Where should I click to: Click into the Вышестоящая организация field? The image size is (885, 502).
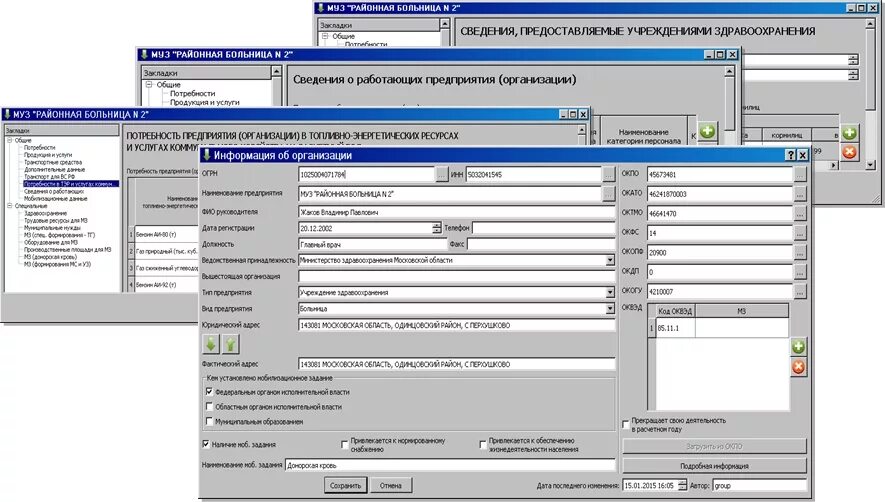coord(456,277)
